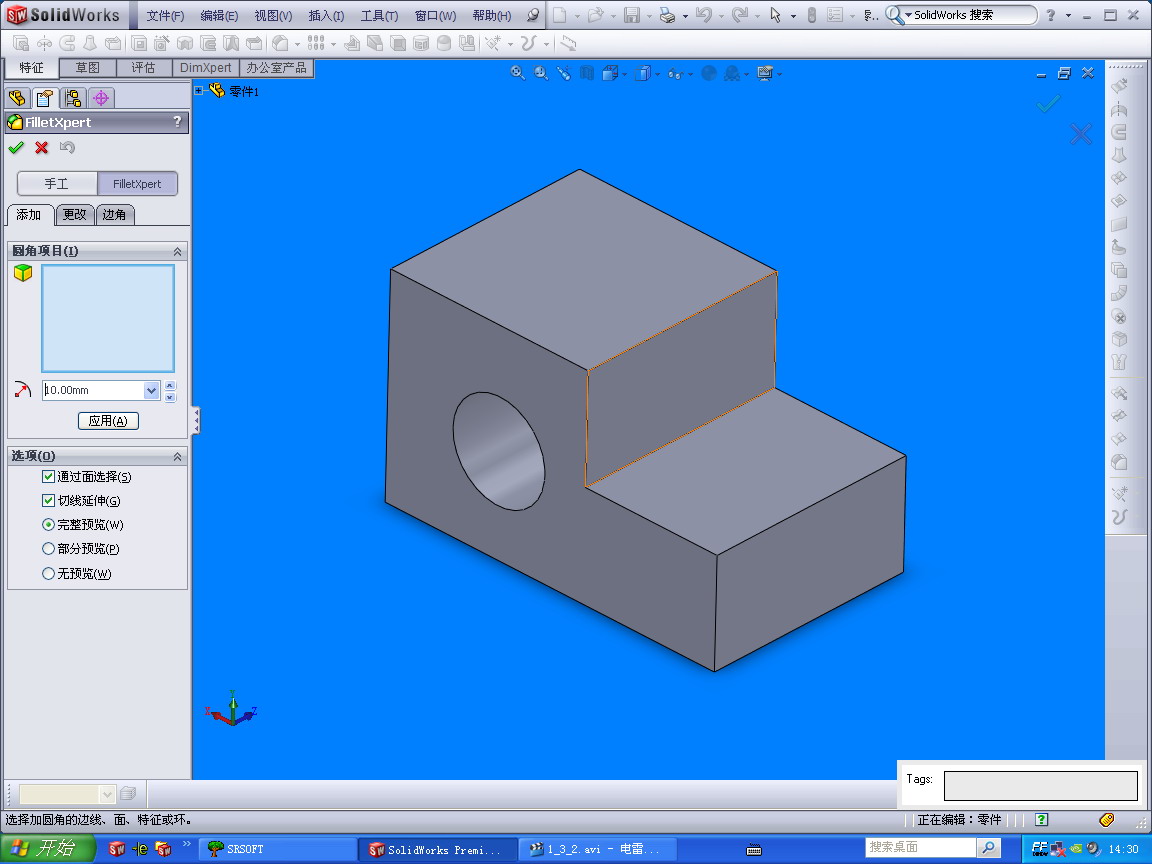Click Zoom to Fit in view toolbar
This screenshot has width=1152, height=864.
[518, 73]
